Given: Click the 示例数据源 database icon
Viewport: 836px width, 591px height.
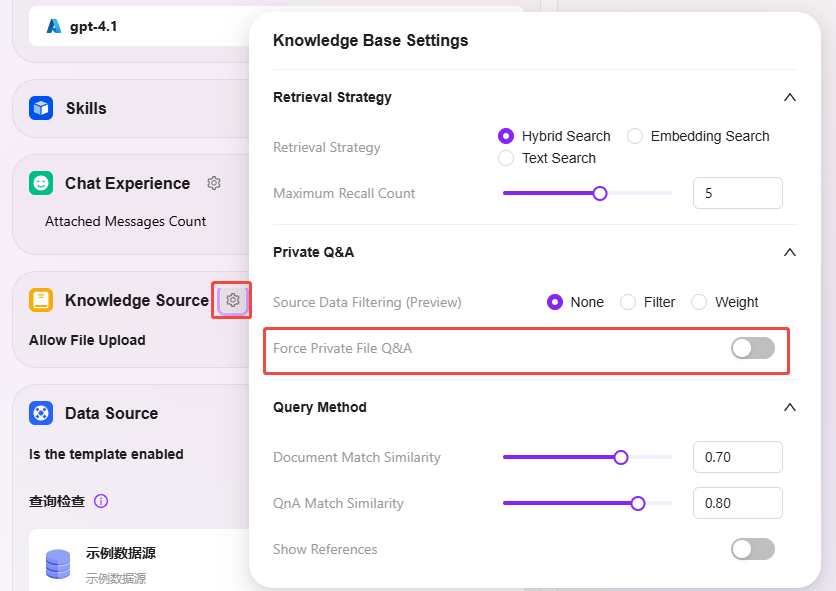Looking at the screenshot, I should [x=58, y=564].
